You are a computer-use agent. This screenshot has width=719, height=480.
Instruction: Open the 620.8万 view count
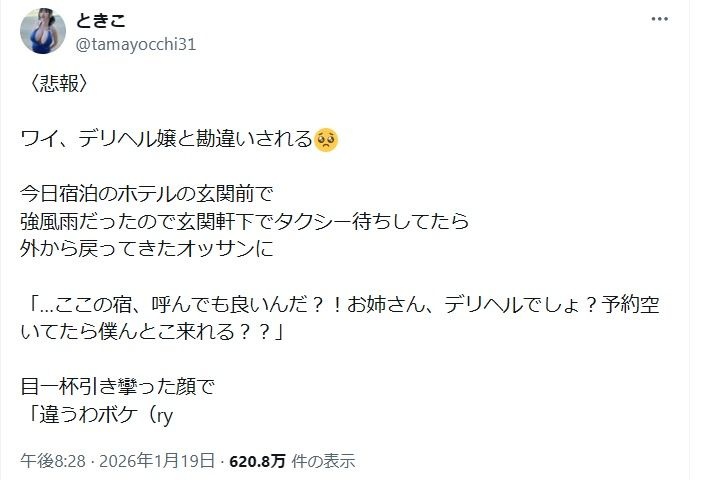click(x=257, y=461)
